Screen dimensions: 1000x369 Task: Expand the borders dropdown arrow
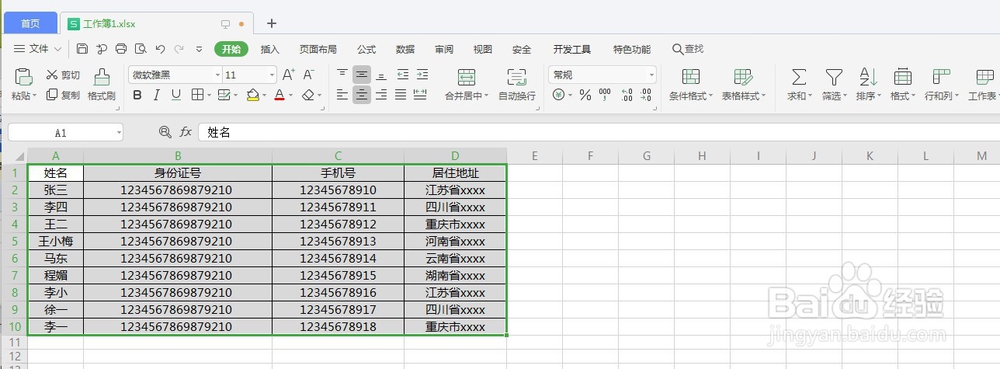(209, 96)
